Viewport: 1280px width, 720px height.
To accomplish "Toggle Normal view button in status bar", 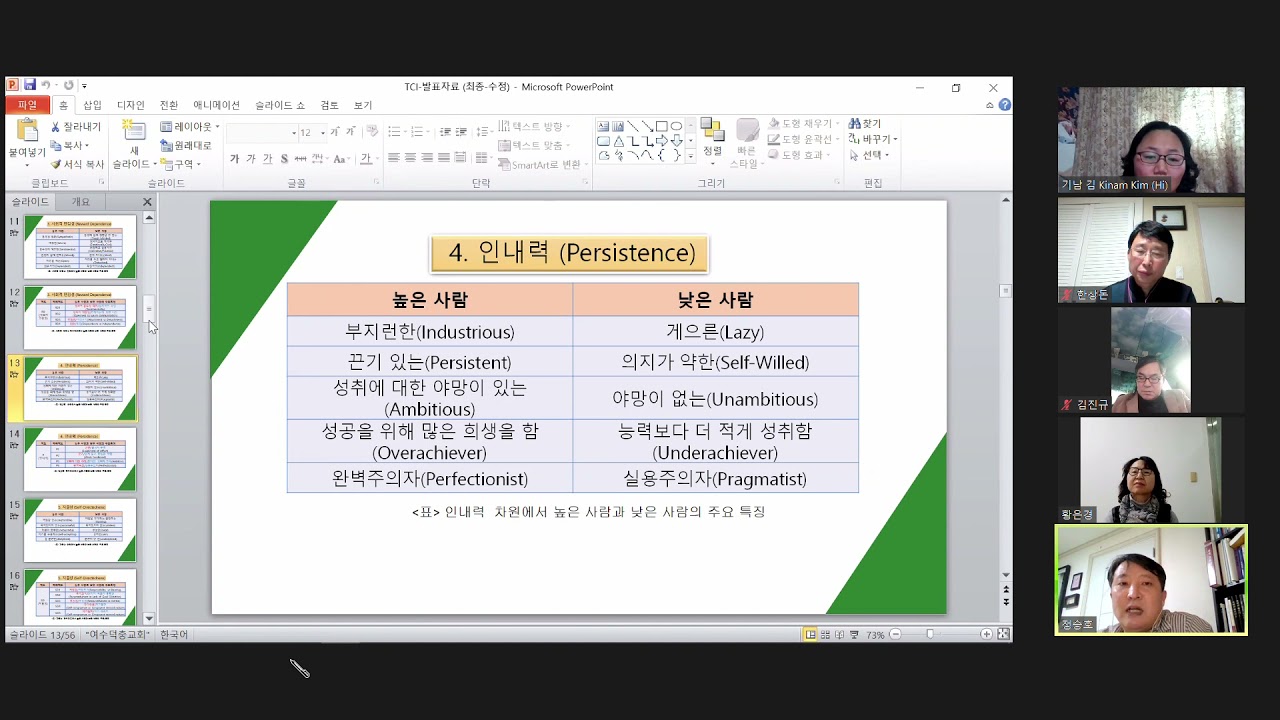I will 810,634.
